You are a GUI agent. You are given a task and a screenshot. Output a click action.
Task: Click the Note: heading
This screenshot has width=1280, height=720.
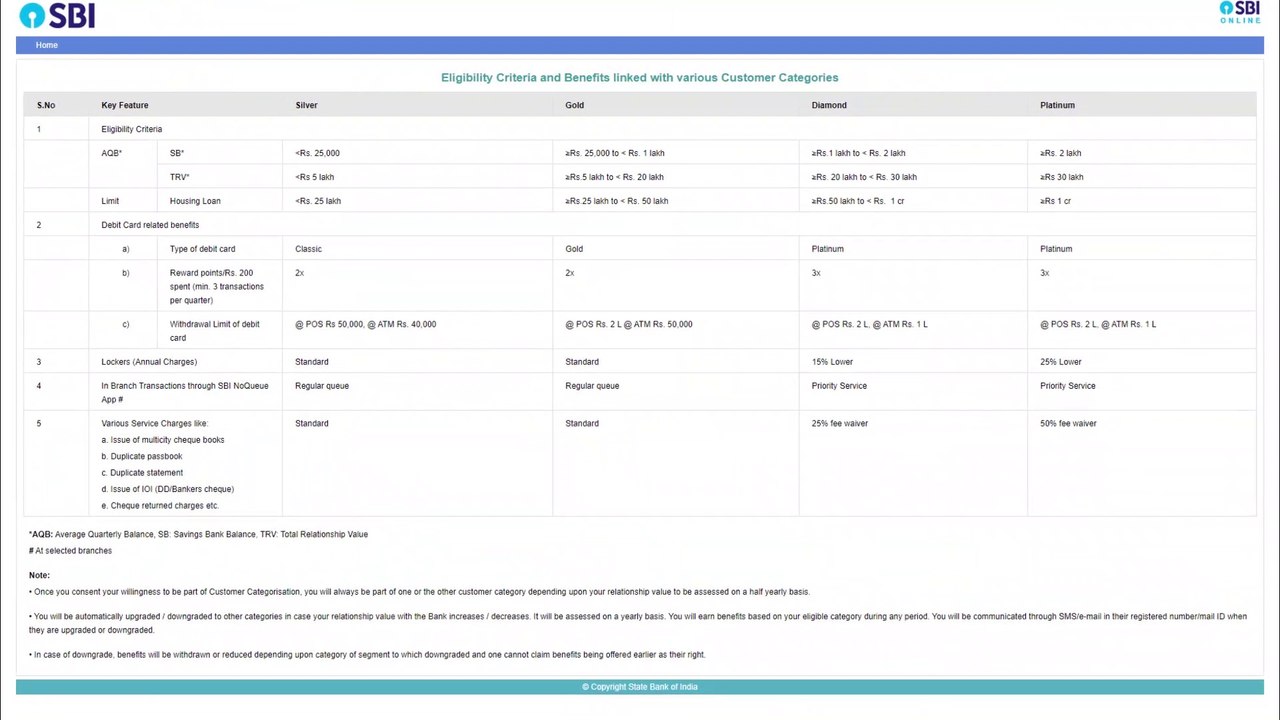[39, 575]
